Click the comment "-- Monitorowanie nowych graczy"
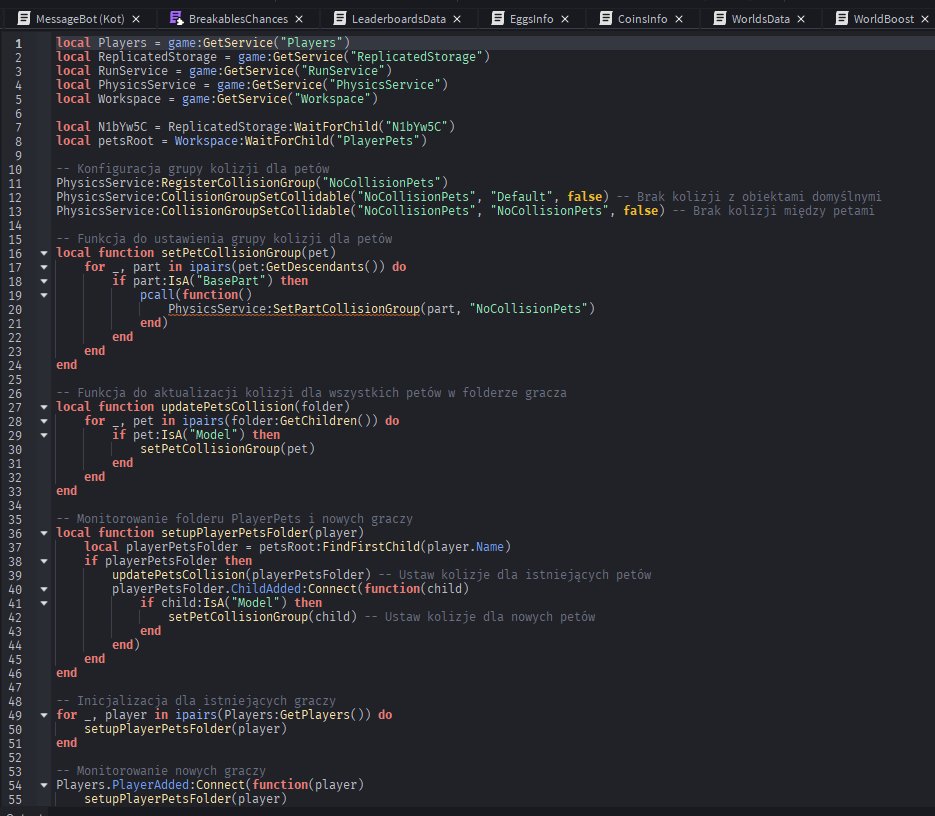Viewport: 935px width, 816px height. [161, 771]
